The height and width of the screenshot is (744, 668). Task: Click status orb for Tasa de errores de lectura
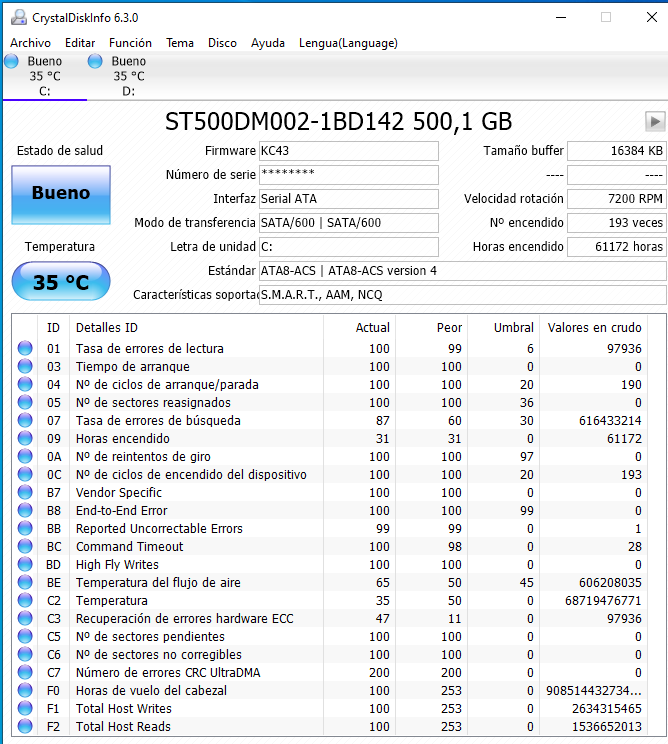tap(25, 349)
